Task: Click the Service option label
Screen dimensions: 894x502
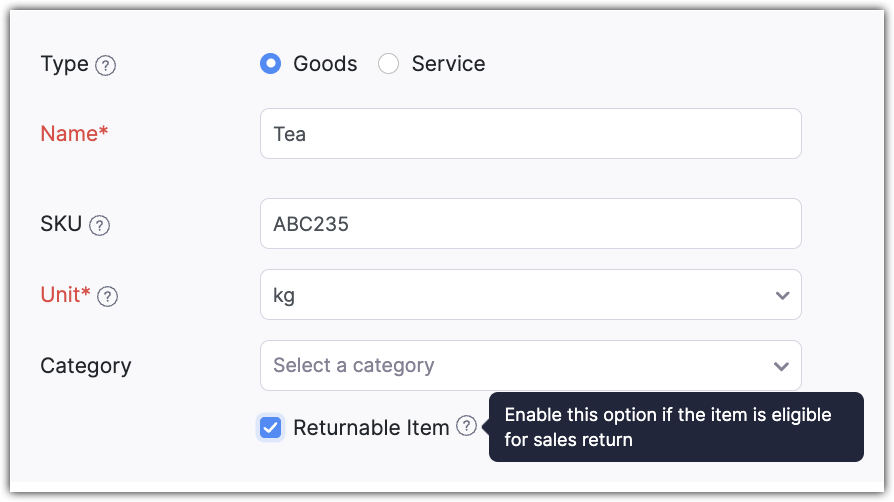Action: 448,64
